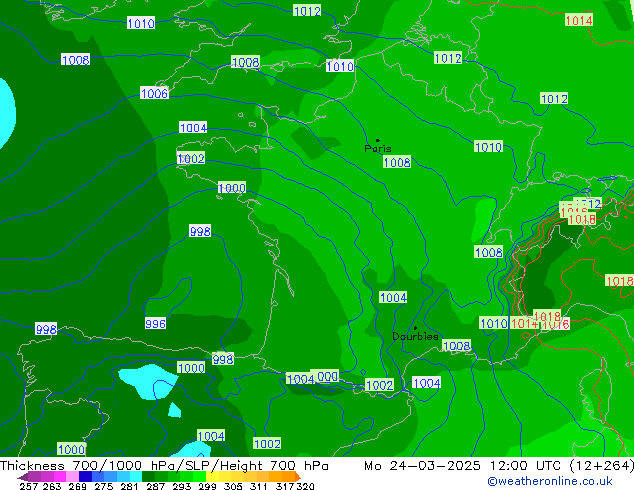Image resolution: width=634 pixels, height=490 pixels.
Task: Click the Dourbies city label
Action: pyautogui.click(x=415, y=336)
